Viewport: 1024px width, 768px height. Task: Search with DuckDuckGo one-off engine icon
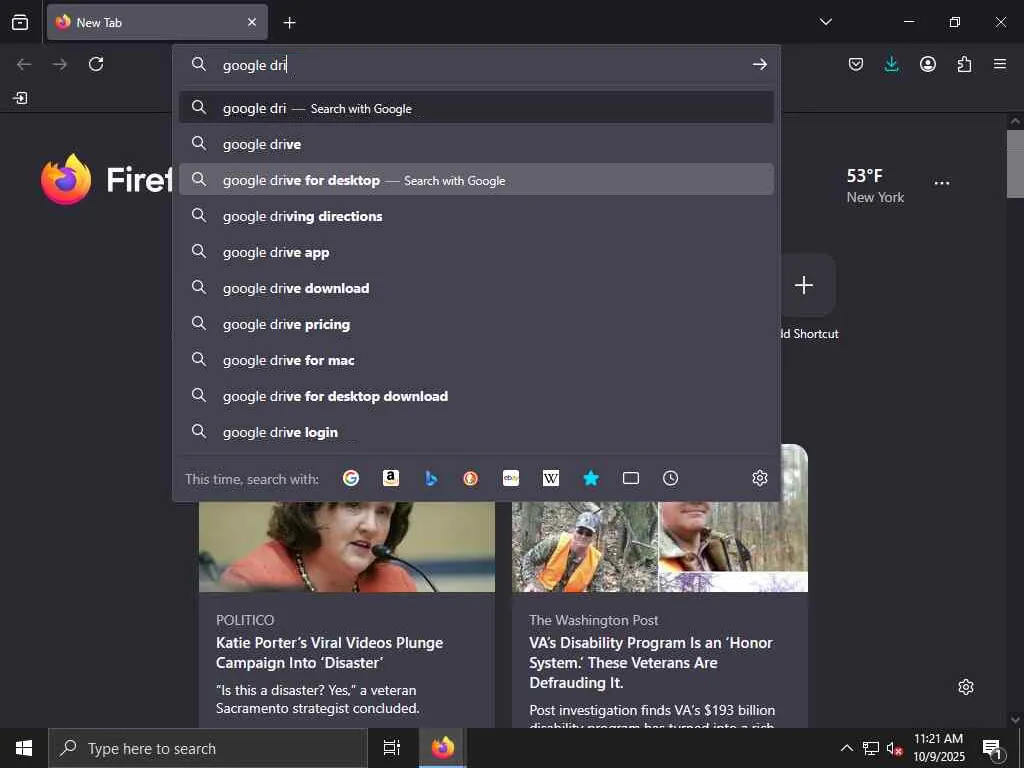point(470,478)
